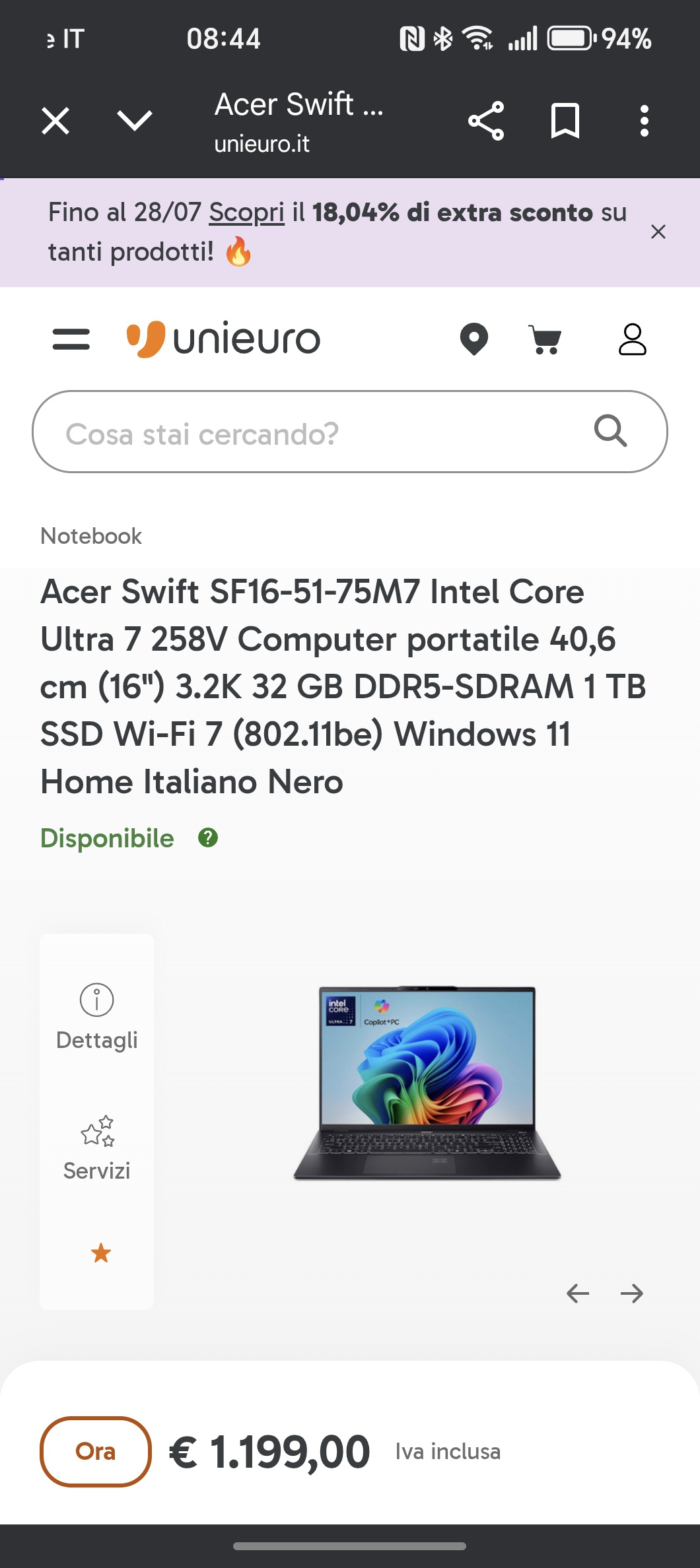Minimize the custom tab with chevron
700x1568 pixels.
[135, 121]
